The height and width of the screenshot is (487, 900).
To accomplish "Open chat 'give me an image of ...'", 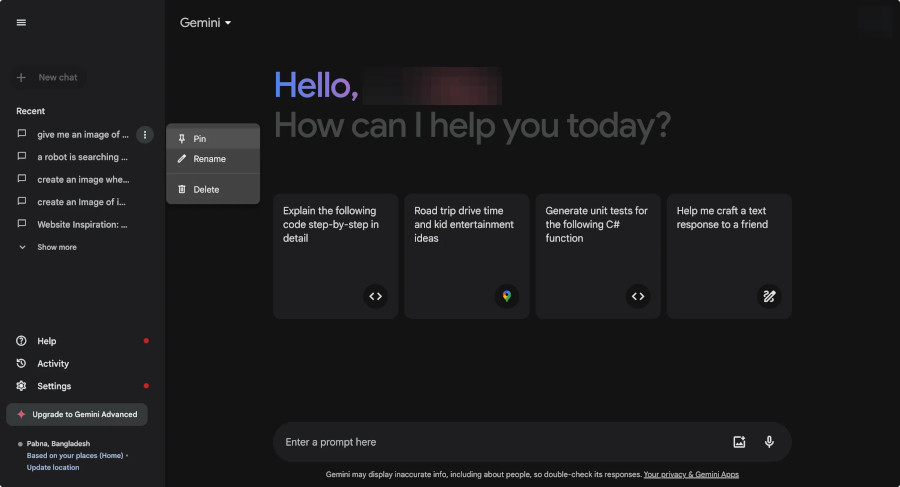I will click(83, 134).
